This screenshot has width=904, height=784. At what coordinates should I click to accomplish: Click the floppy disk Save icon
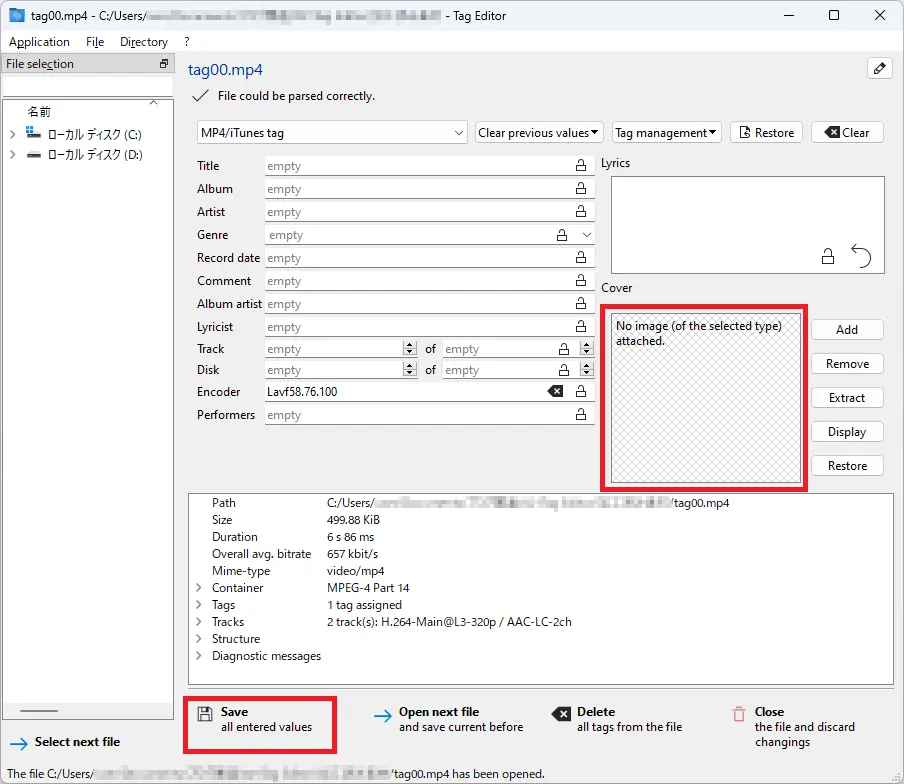click(205, 714)
